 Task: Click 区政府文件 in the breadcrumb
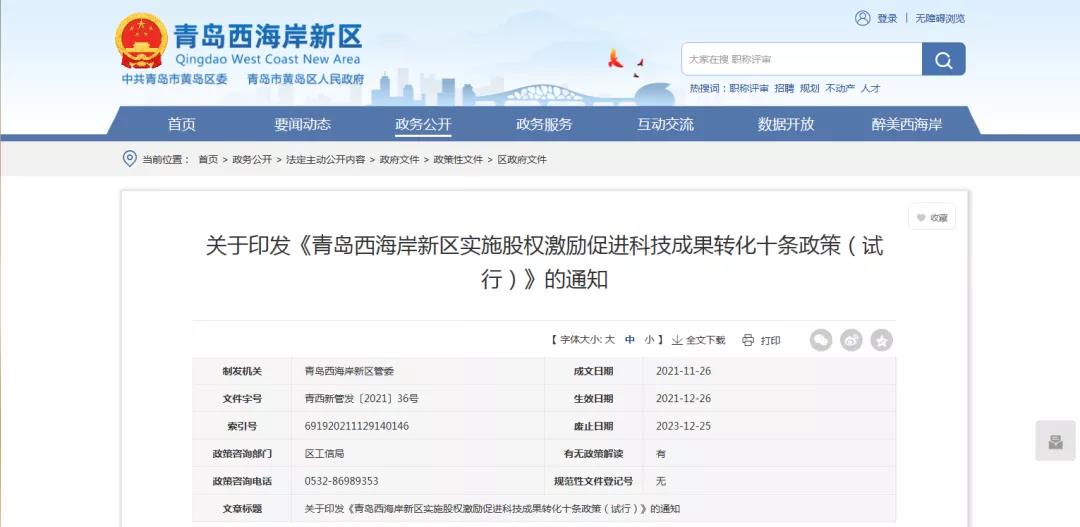click(x=522, y=159)
